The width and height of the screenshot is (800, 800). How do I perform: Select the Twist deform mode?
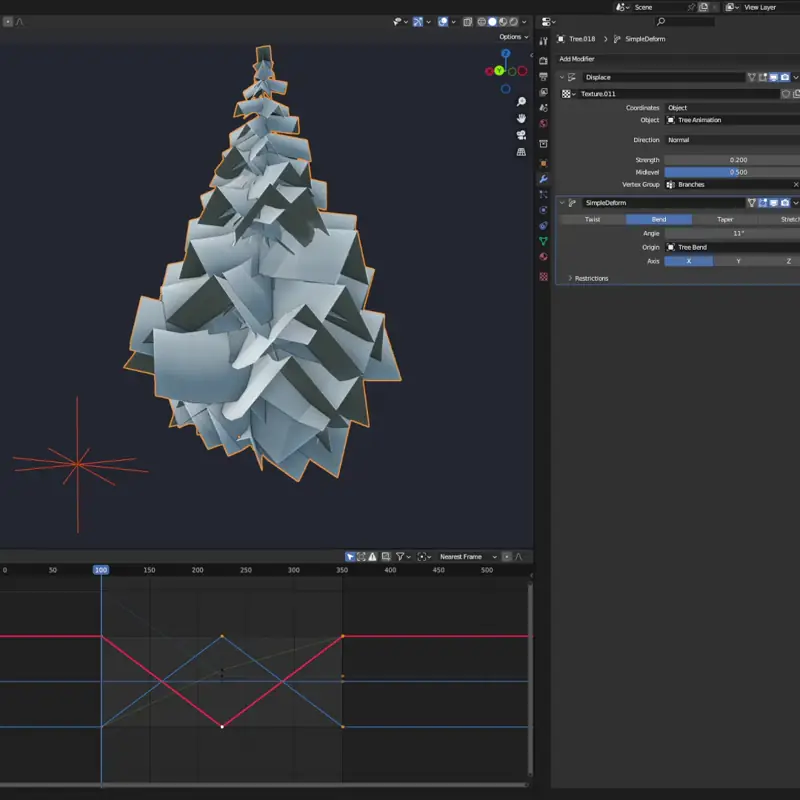click(592, 219)
